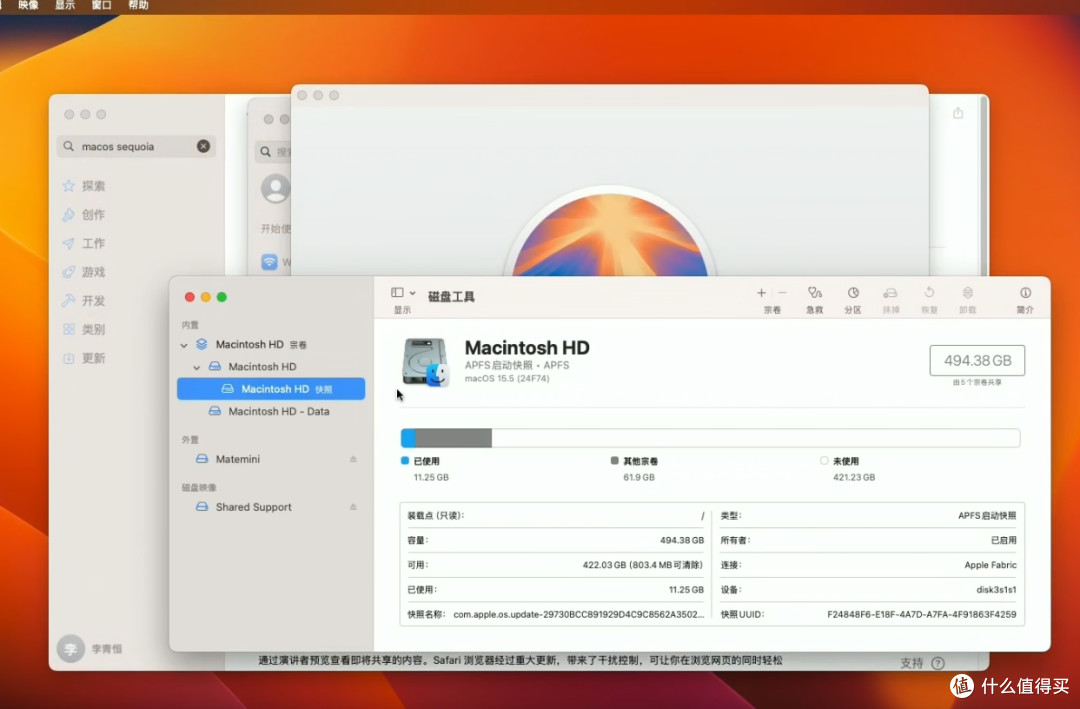Open the 窗口 menu in menu bar

coord(101,6)
